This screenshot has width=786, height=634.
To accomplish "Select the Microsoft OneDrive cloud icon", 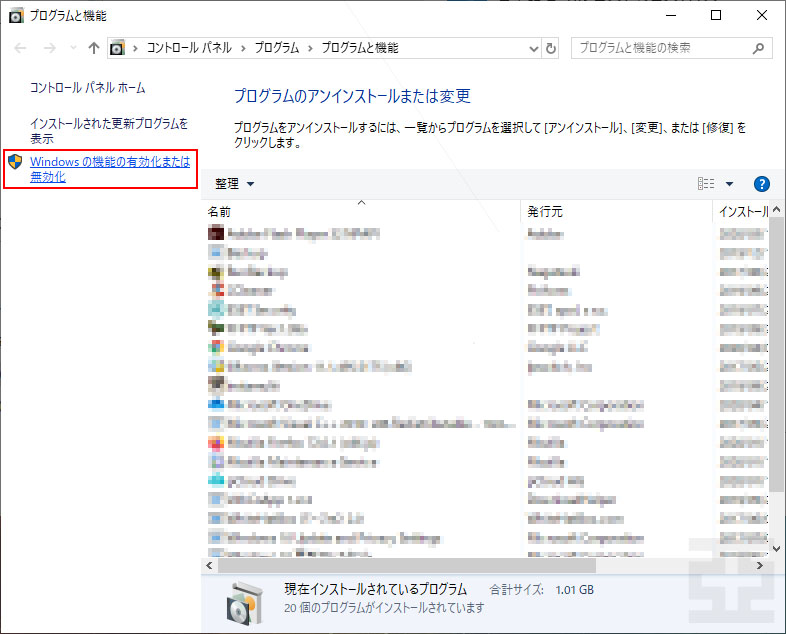I will tap(216, 404).
